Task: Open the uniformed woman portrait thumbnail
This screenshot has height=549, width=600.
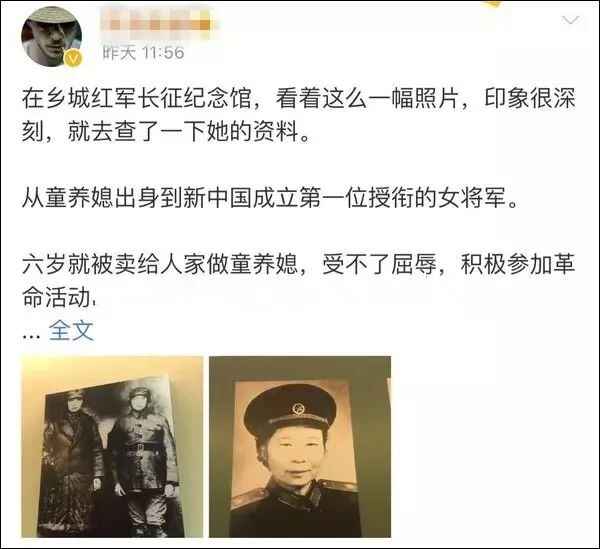Action: coord(300,446)
